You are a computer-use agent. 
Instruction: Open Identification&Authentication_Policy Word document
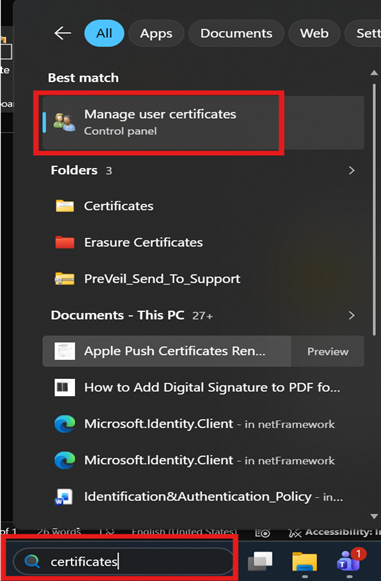203,497
